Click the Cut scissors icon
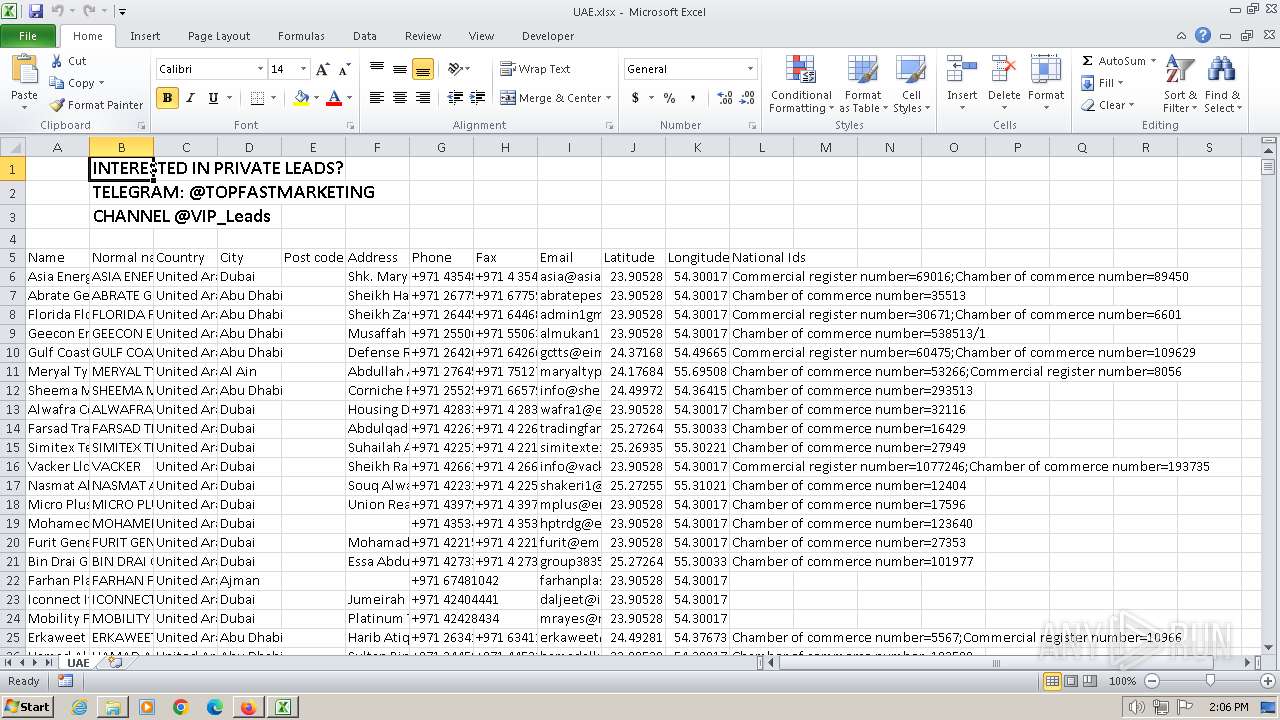Screen dimensions: 1280x720 click(57, 61)
